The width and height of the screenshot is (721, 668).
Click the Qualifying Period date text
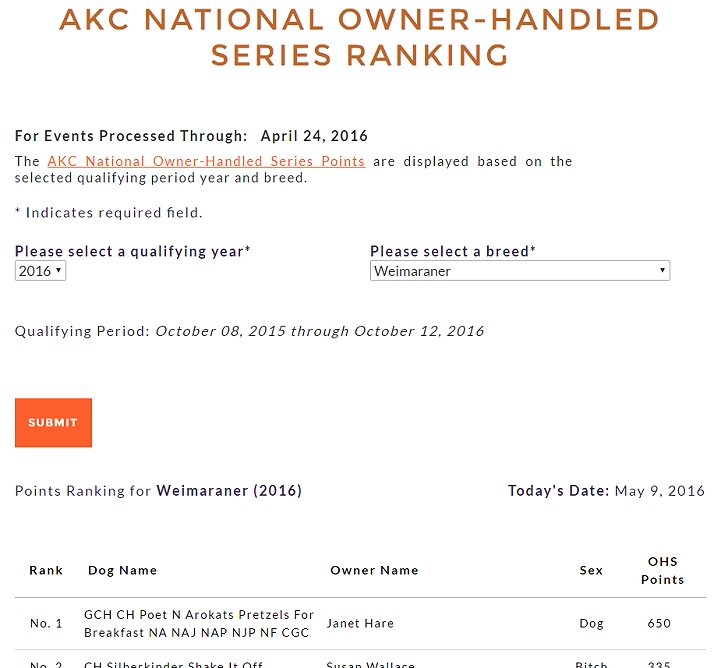click(x=320, y=331)
